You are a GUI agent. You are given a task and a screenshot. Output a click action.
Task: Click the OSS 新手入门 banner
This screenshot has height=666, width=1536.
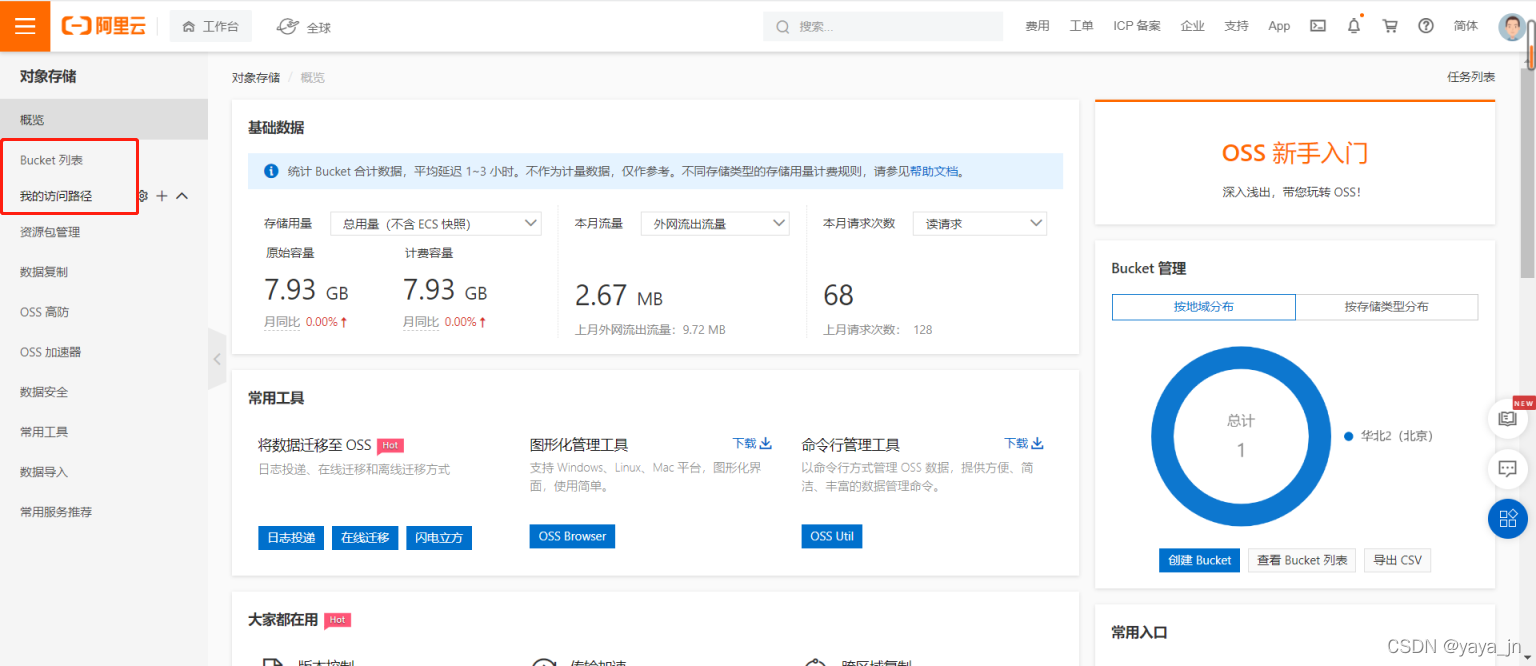(x=1295, y=162)
